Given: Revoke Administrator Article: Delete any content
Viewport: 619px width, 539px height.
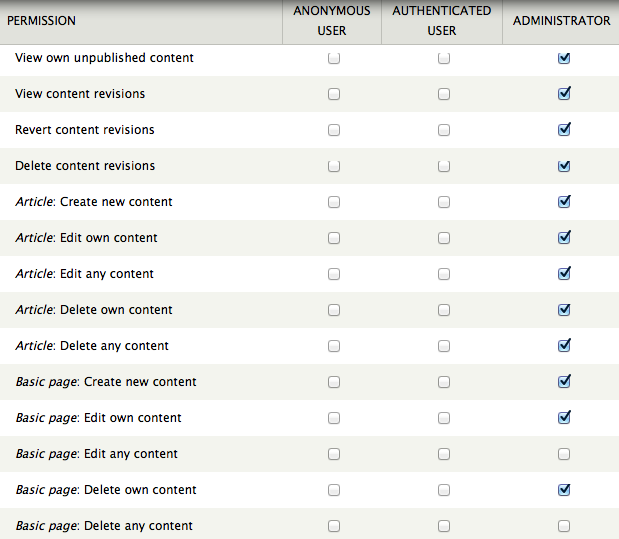Looking at the screenshot, I should [564, 346].
